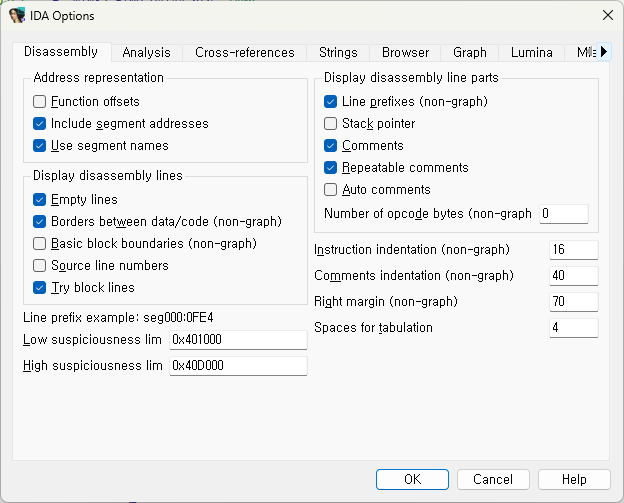The height and width of the screenshot is (503, 624).
Task: Uncheck Include segment addresses
Action: (x=39, y=123)
